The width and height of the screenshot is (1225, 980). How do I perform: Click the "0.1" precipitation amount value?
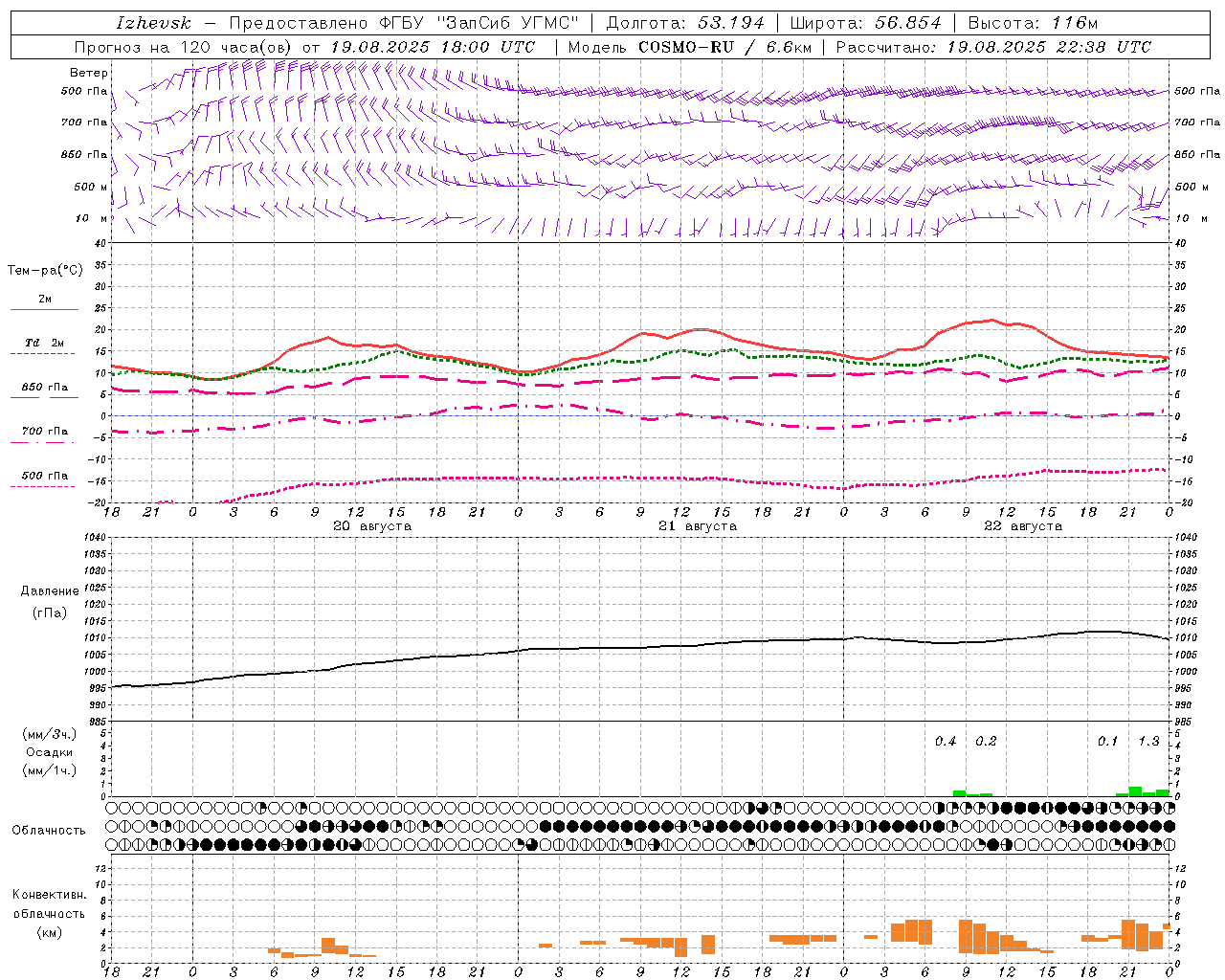1107,742
